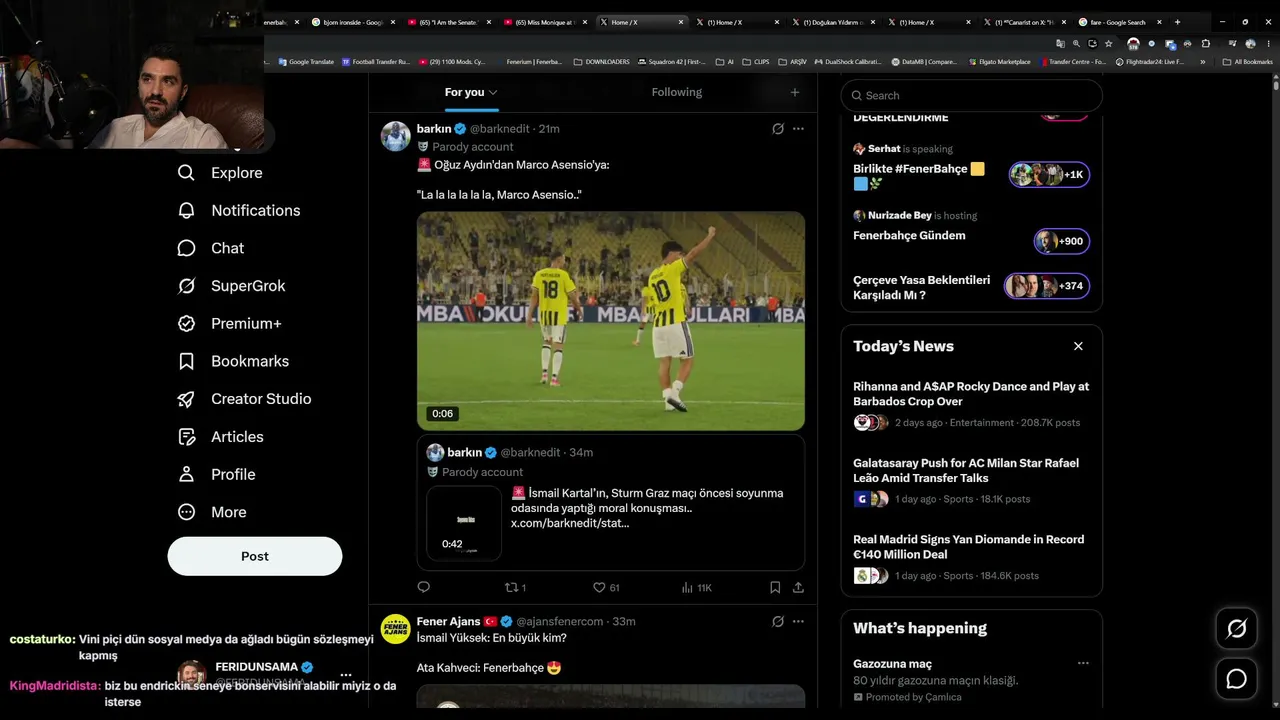Open Grok icon on Fener Ajans post
This screenshot has width=1280, height=720.
coord(777,621)
